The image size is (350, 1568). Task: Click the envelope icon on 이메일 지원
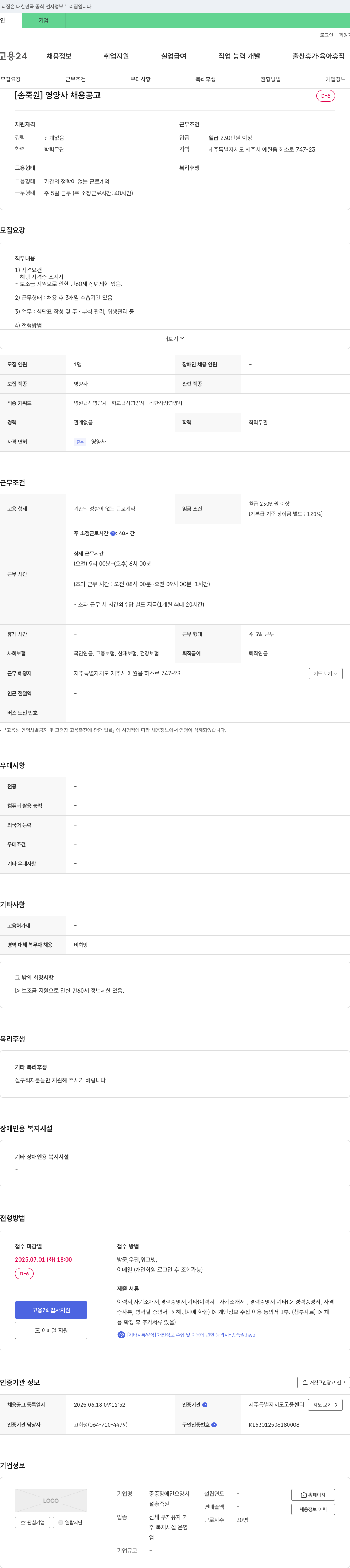(x=37, y=1330)
